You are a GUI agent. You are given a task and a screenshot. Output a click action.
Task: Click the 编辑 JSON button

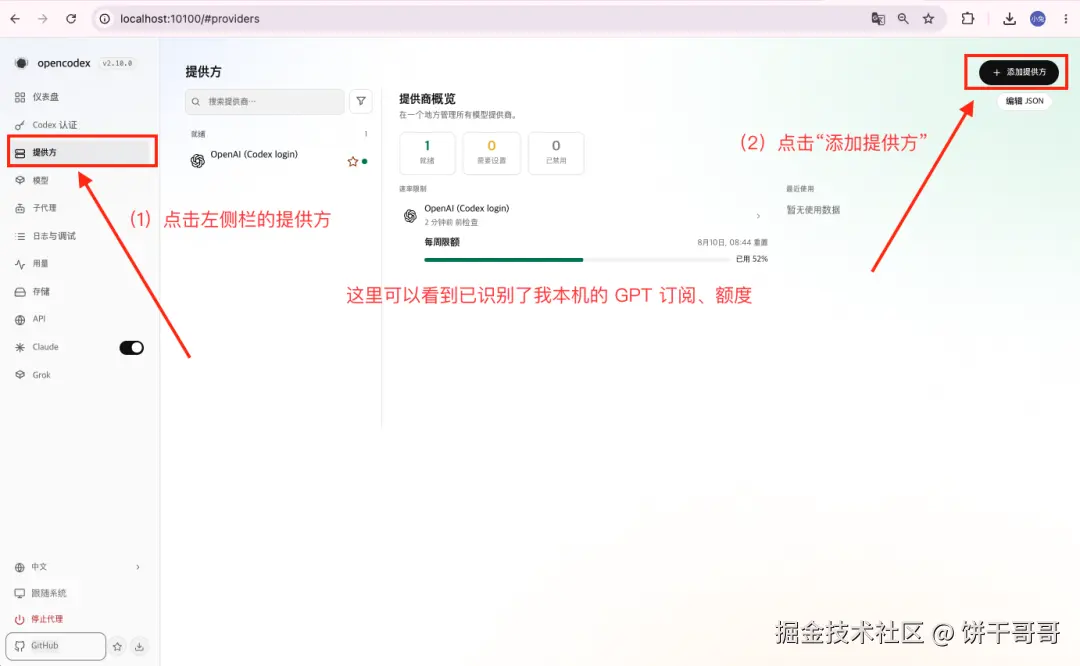[1024, 101]
